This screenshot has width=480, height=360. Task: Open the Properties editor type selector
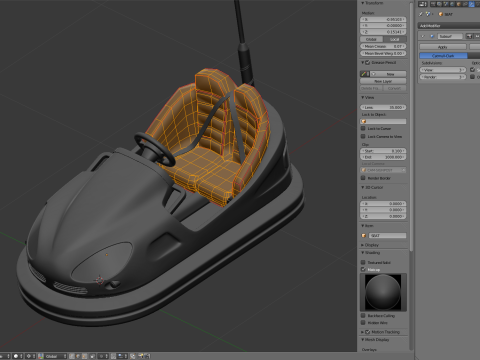[423, 4]
